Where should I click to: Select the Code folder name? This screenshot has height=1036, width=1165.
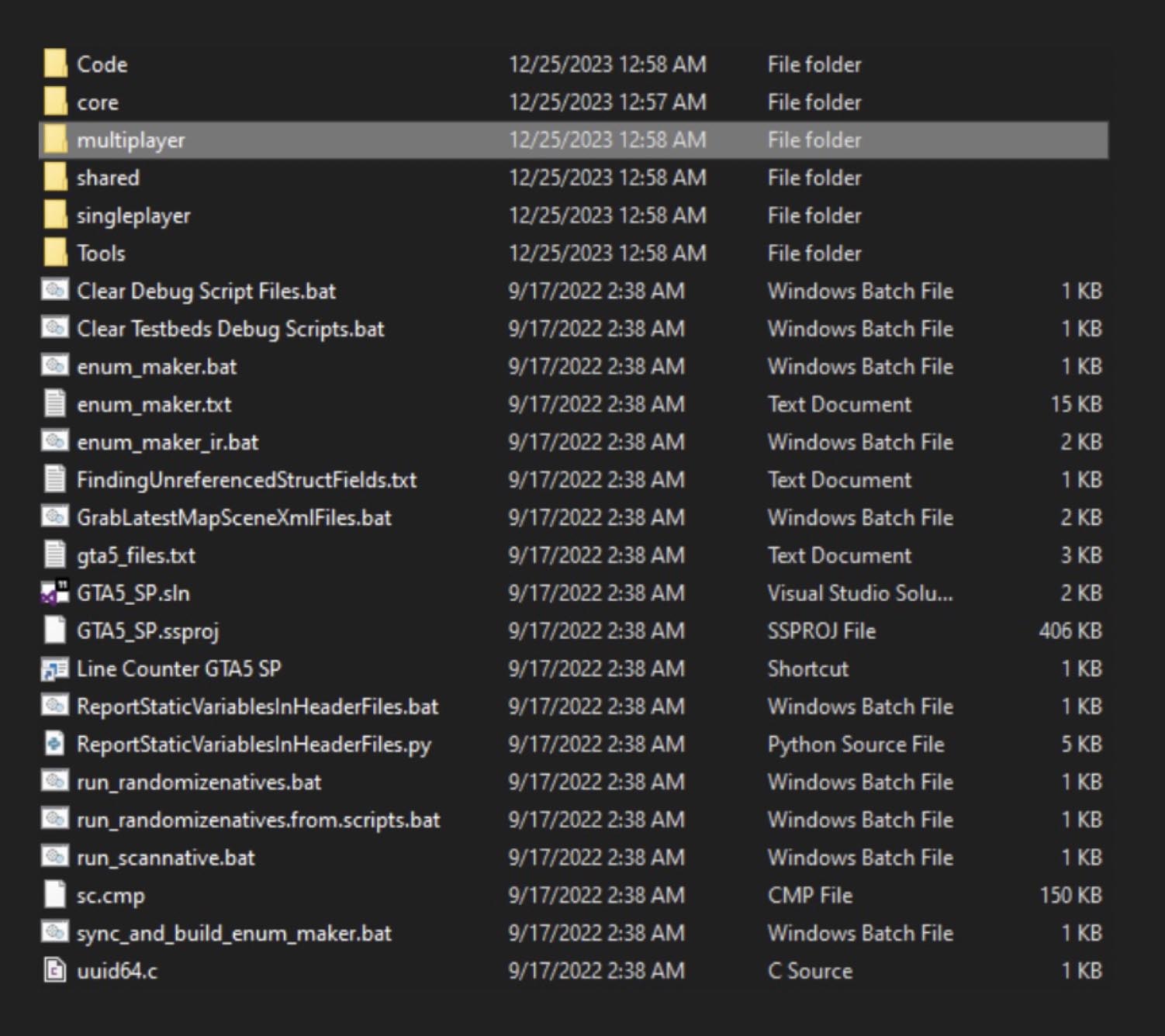(102, 64)
